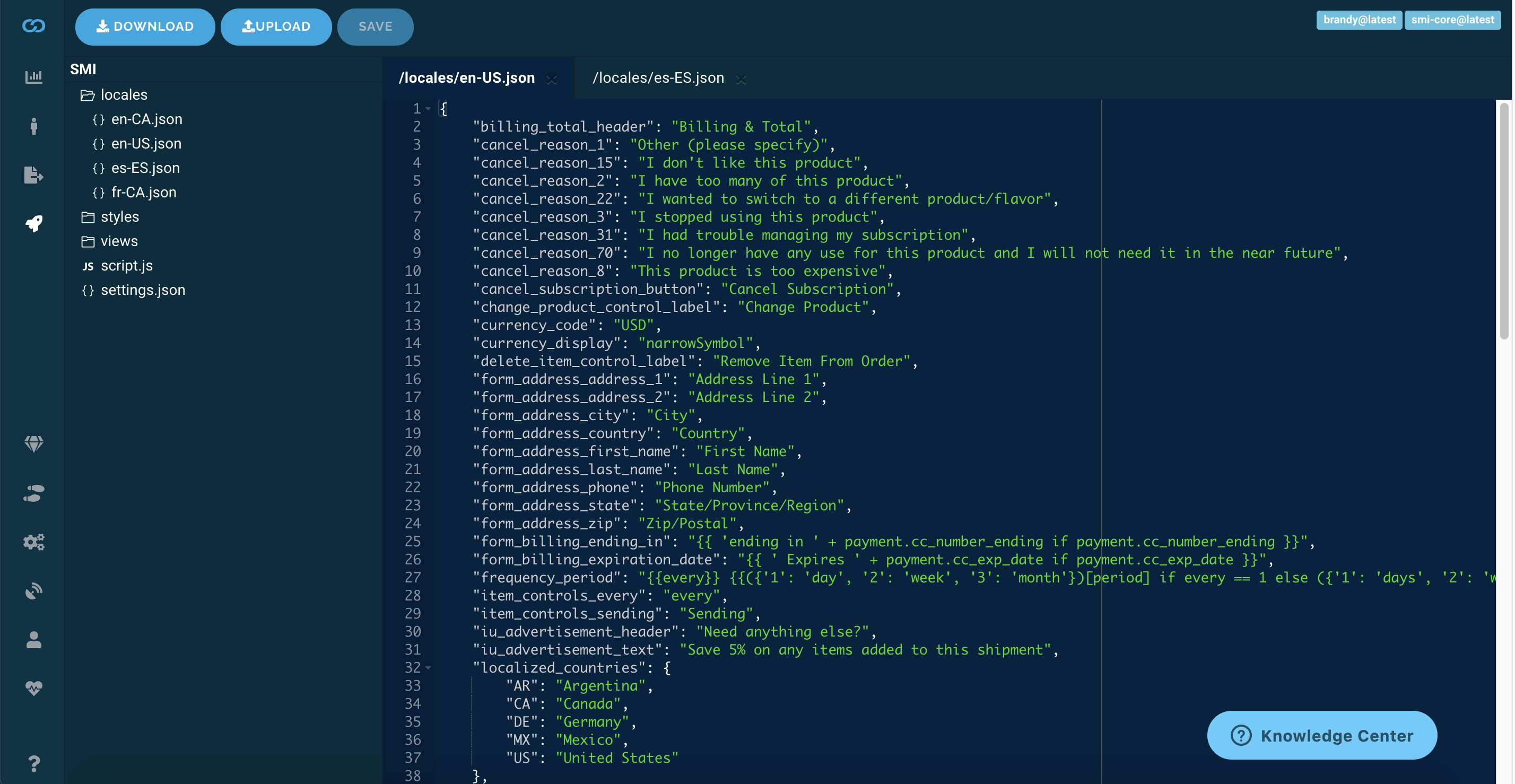Click the diamond gem sidebar icon
1515x784 pixels.
click(x=33, y=443)
